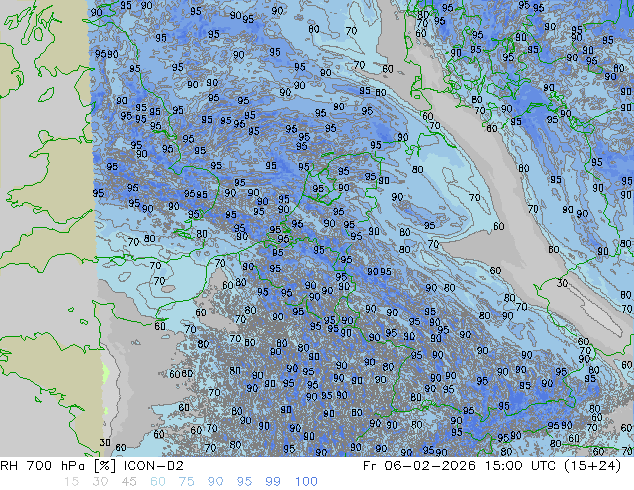Select legend value 60 in the color scale

click(x=158, y=482)
